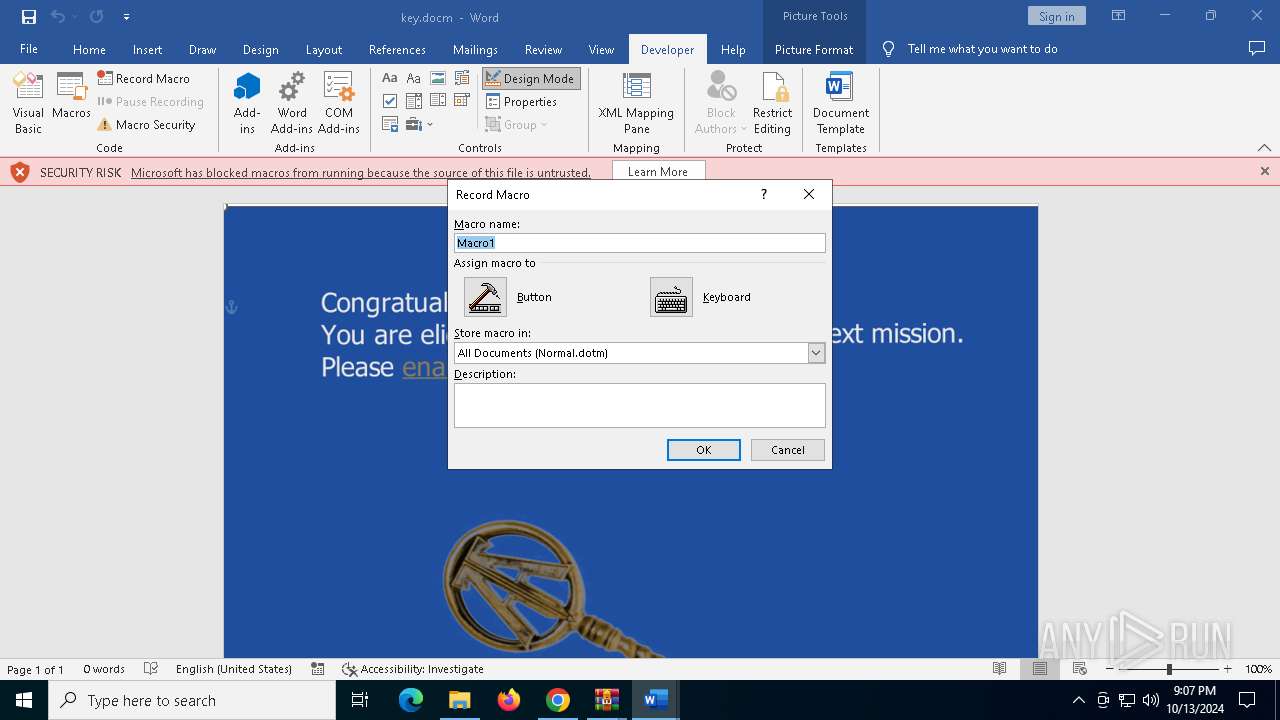Screen dimensions: 1280x720
Task: Insert Check Box content control
Action: 390,101
